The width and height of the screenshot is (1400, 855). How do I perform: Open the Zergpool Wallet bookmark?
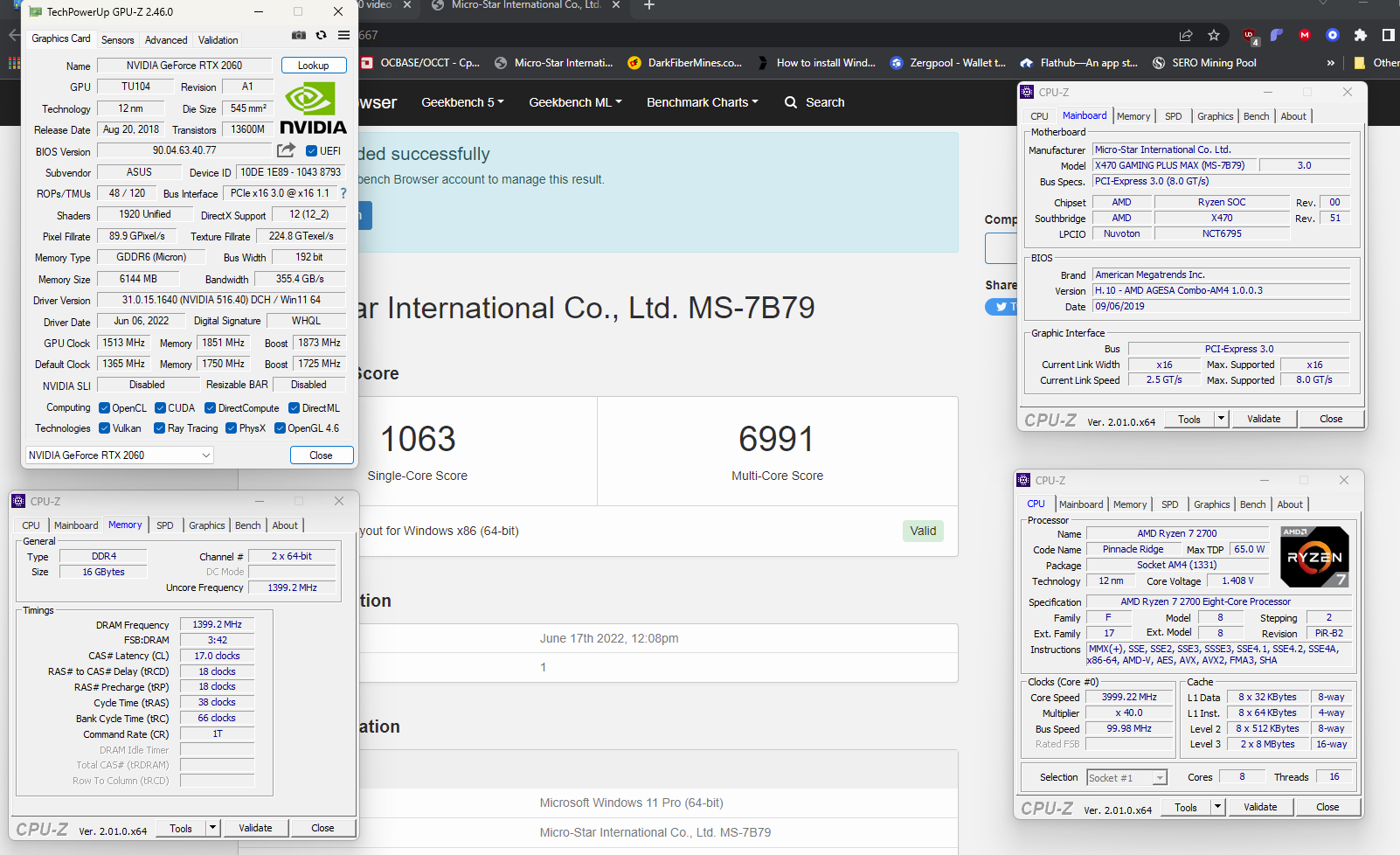948,63
